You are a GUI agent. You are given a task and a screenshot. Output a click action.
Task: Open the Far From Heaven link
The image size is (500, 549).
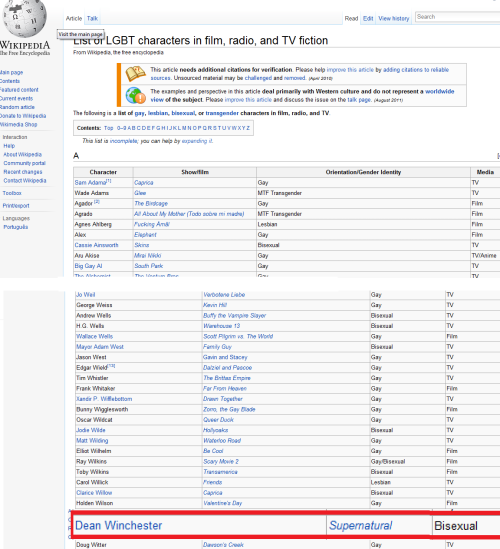point(225,389)
